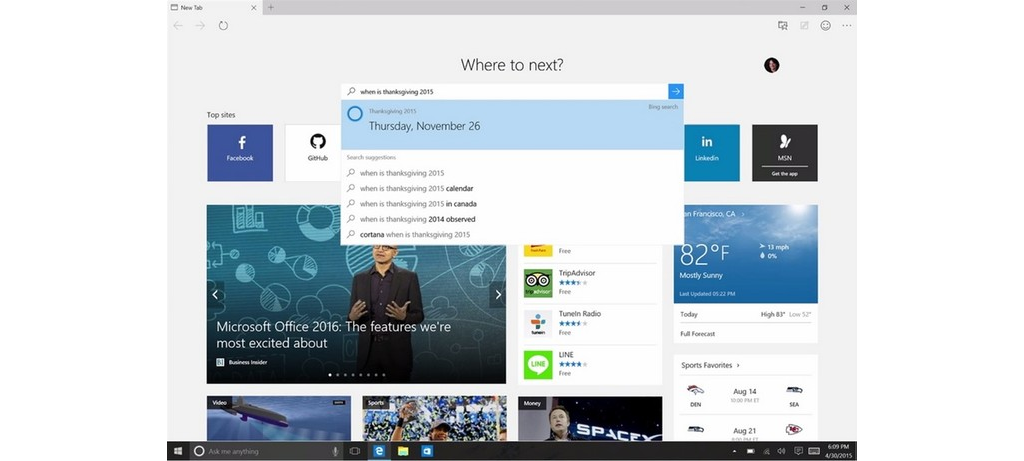Click the TuneIn Radio app name
This screenshot has height=461, width=1024.
click(580, 313)
